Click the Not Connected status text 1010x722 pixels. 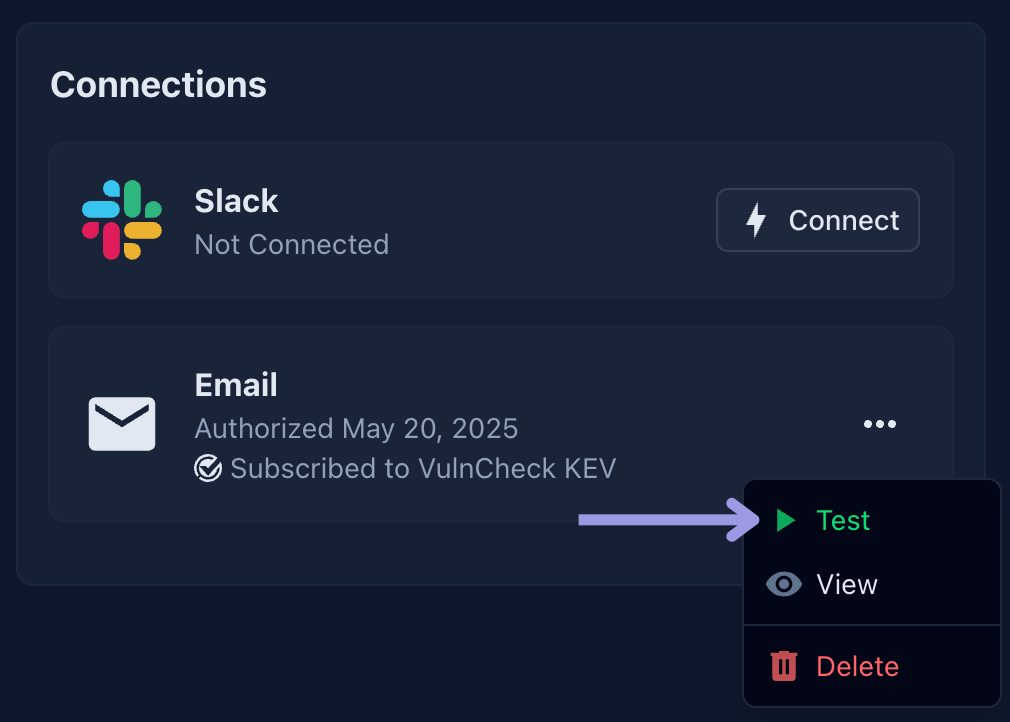point(292,245)
